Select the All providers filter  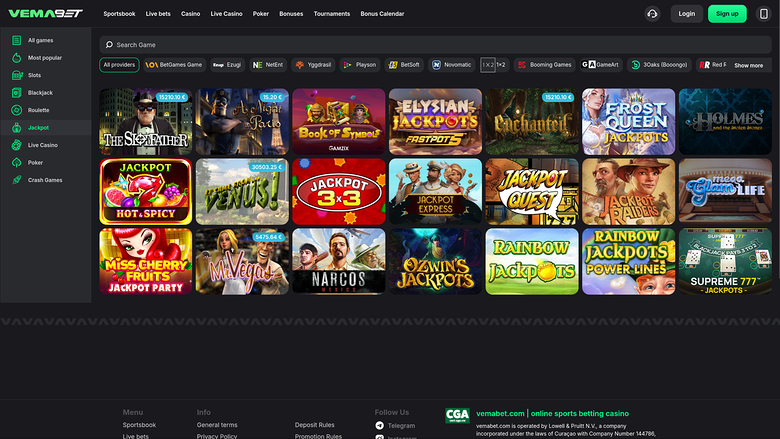coord(119,65)
